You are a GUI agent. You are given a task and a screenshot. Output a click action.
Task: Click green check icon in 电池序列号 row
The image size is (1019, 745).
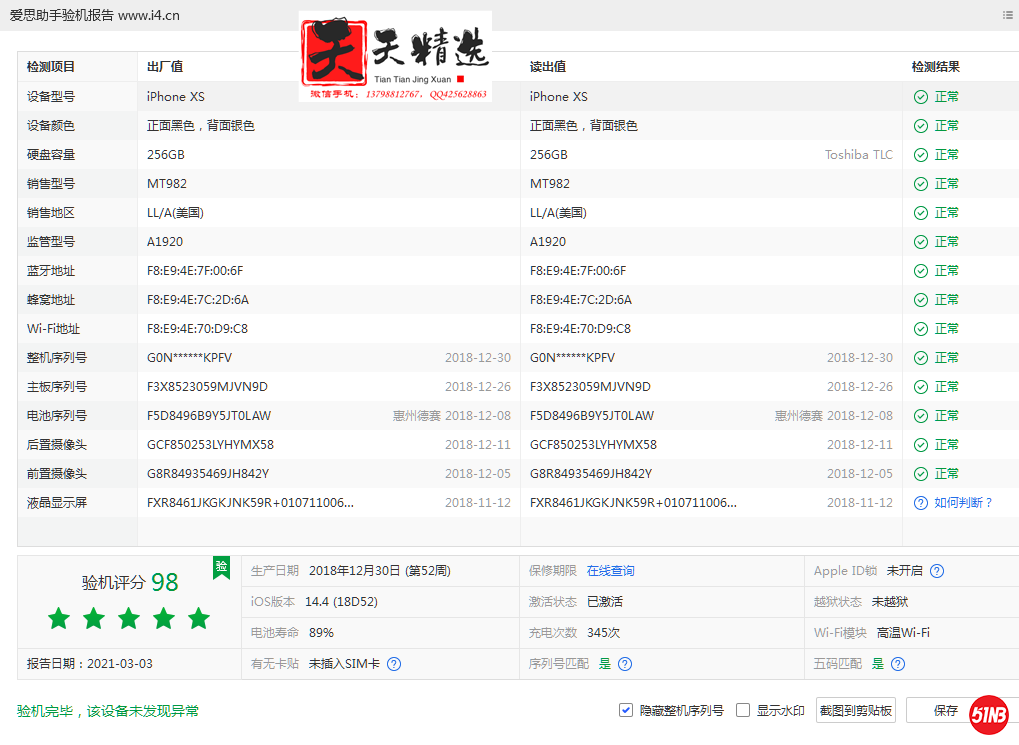tap(920, 416)
